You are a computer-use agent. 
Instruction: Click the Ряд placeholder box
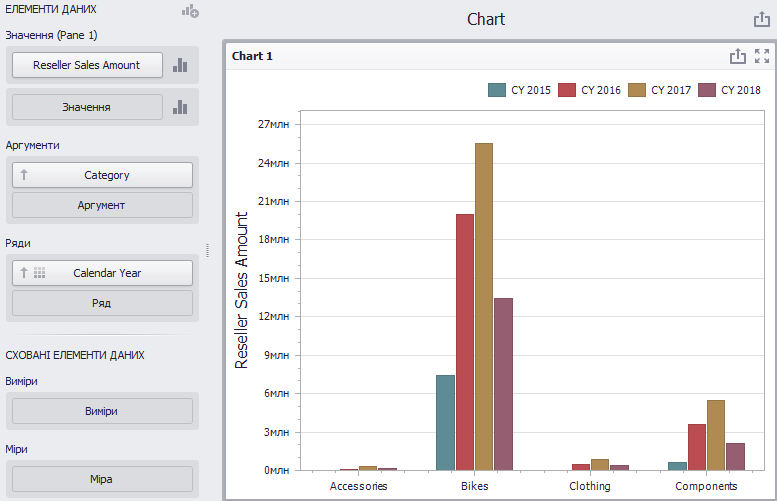click(x=102, y=303)
